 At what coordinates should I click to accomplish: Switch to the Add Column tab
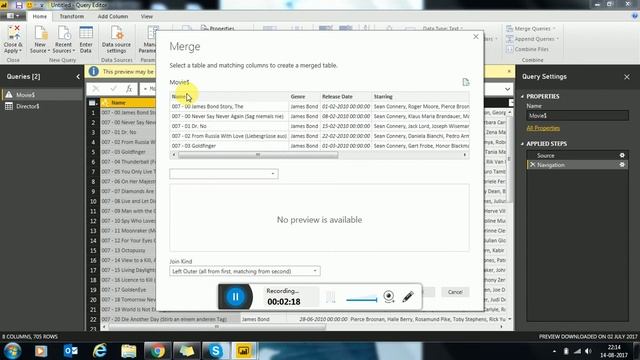(113, 16)
